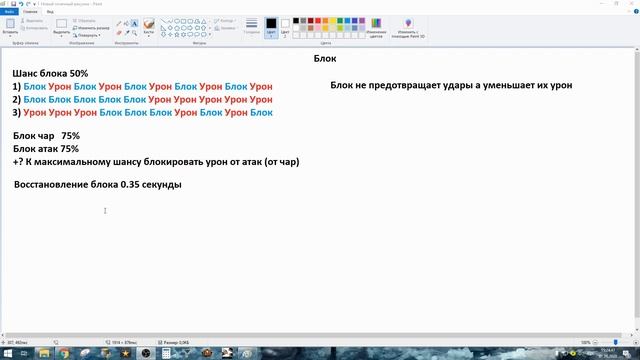Click the Save icon in quick access toolbar
640x360 pixels.
tap(13, 4)
